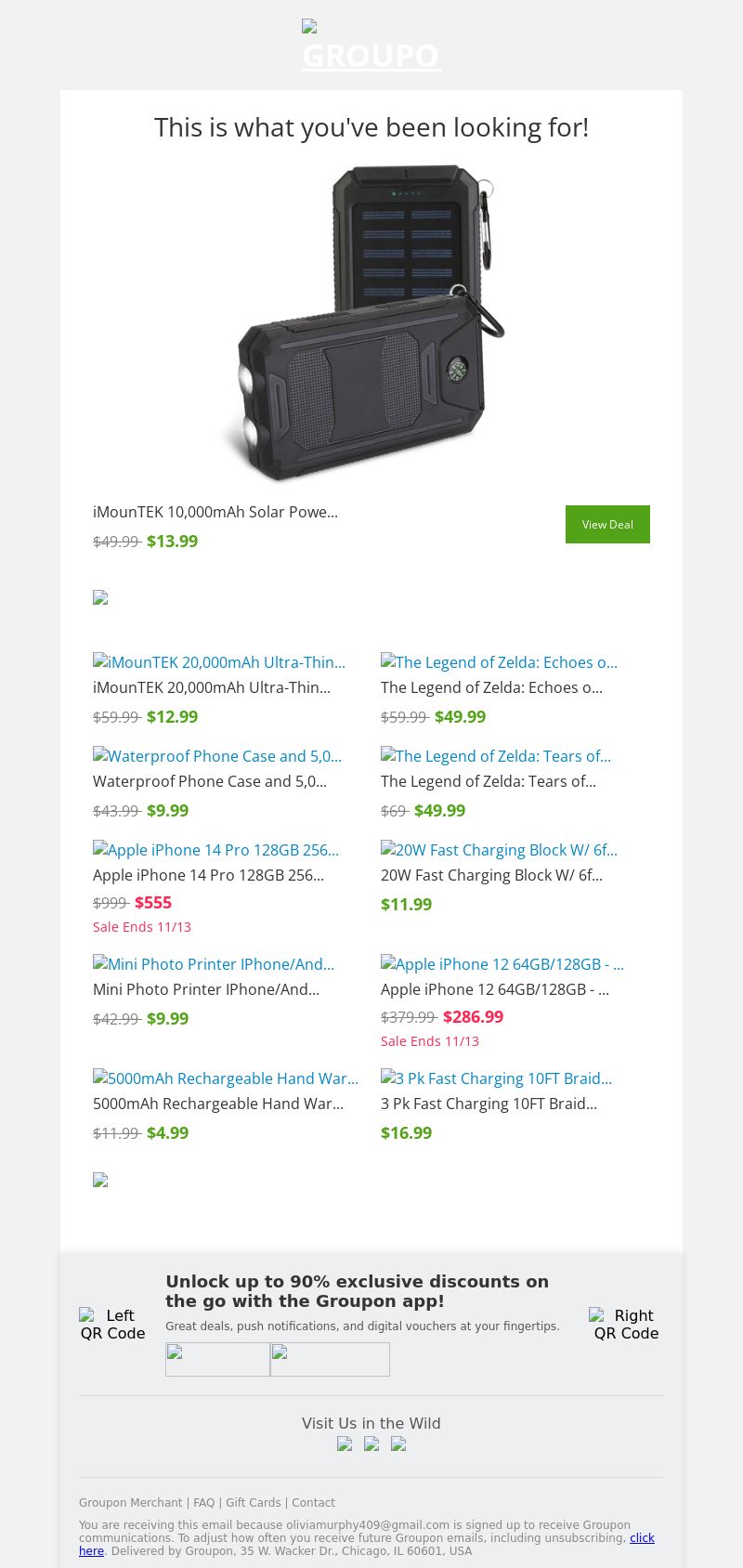Click the Groupon logo at top
Viewport: 743px width, 1568px height.
pyautogui.click(x=371, y=47)
